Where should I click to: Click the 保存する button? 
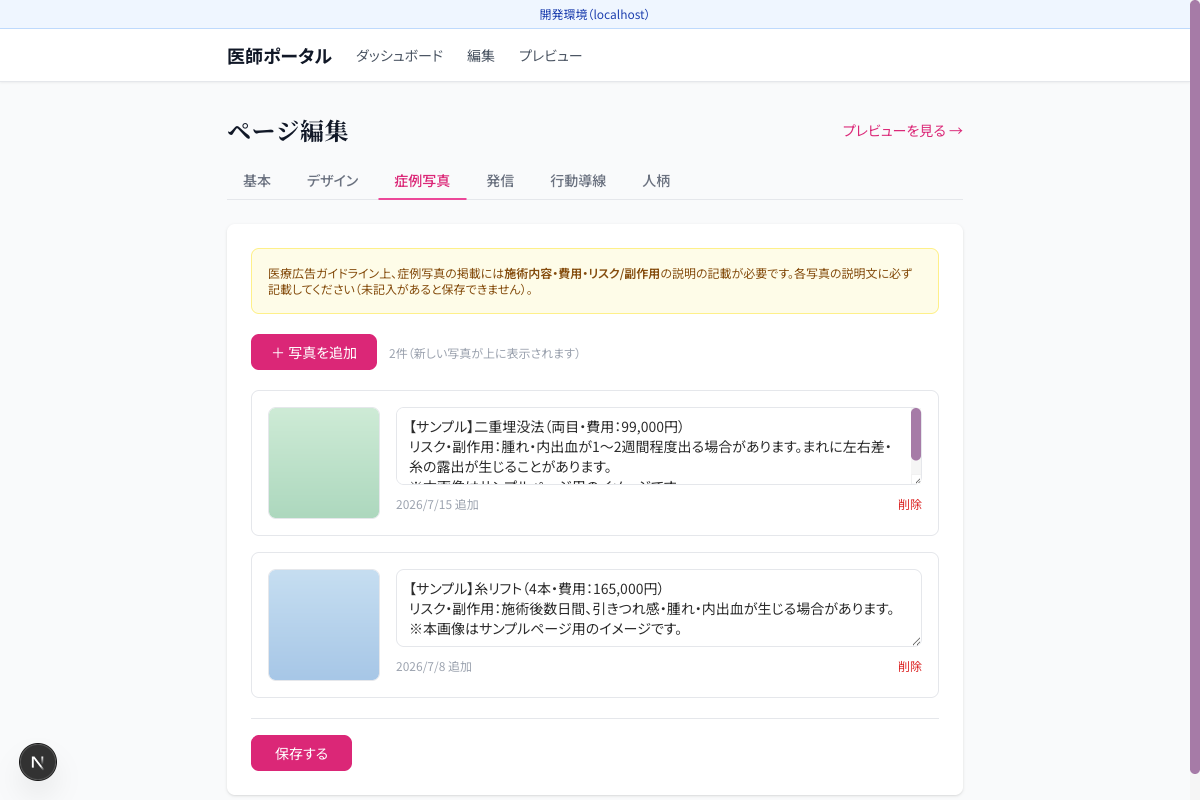pyautogui.click(x=301, y=753)
